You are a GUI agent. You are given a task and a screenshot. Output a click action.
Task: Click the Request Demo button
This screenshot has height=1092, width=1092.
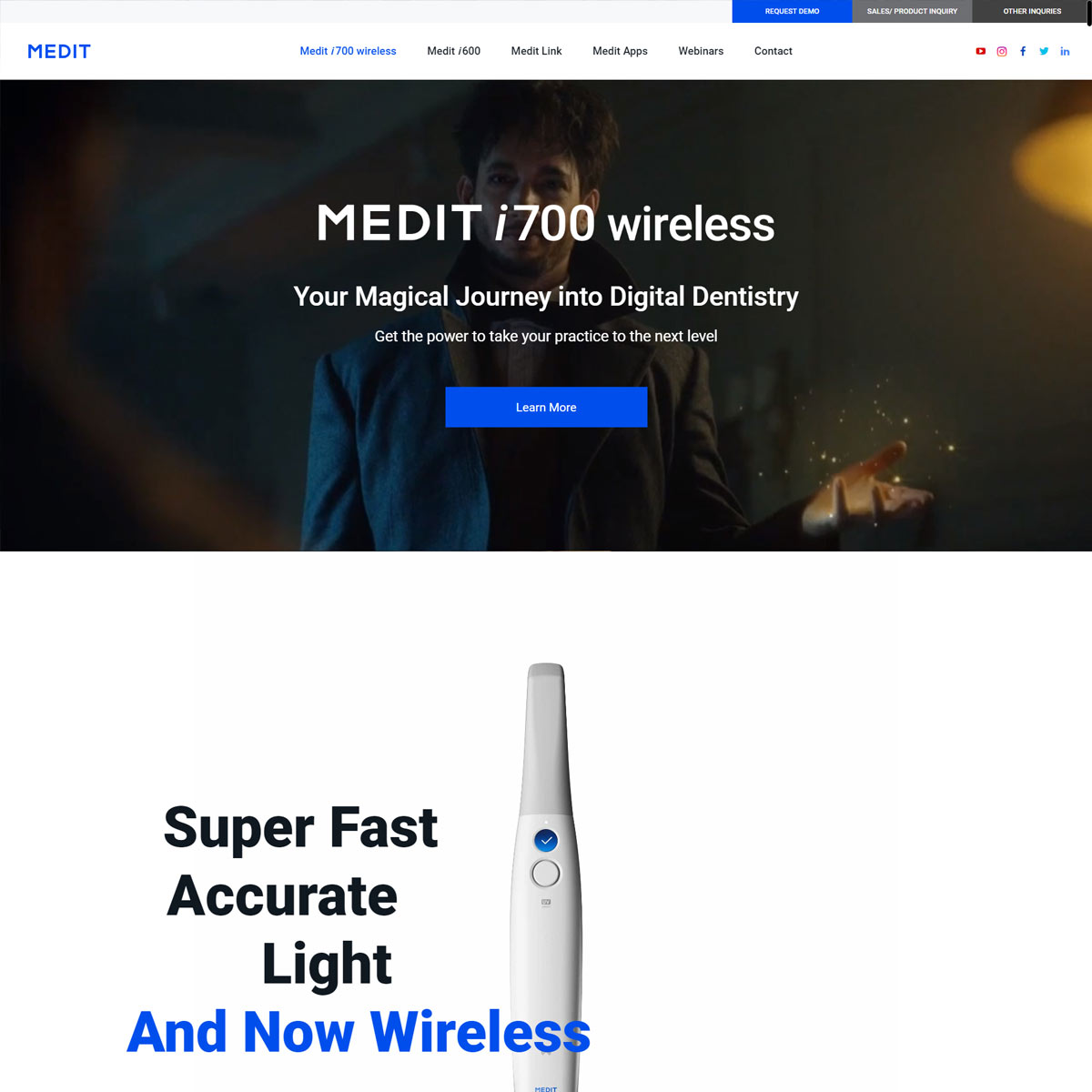pyautogui.click(x=792, y=11)
